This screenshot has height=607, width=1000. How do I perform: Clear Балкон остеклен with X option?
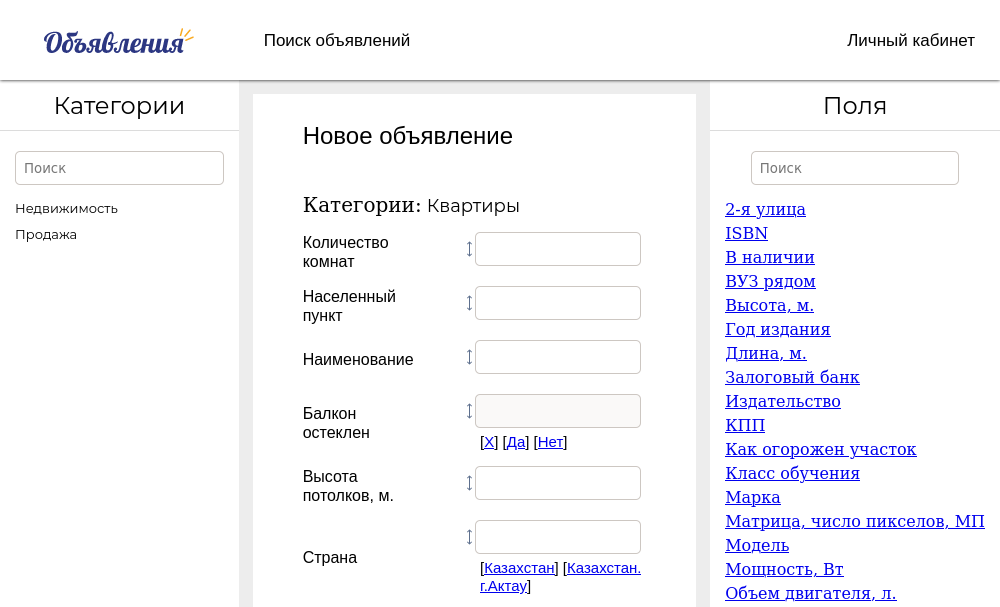[x=489, y=442]
